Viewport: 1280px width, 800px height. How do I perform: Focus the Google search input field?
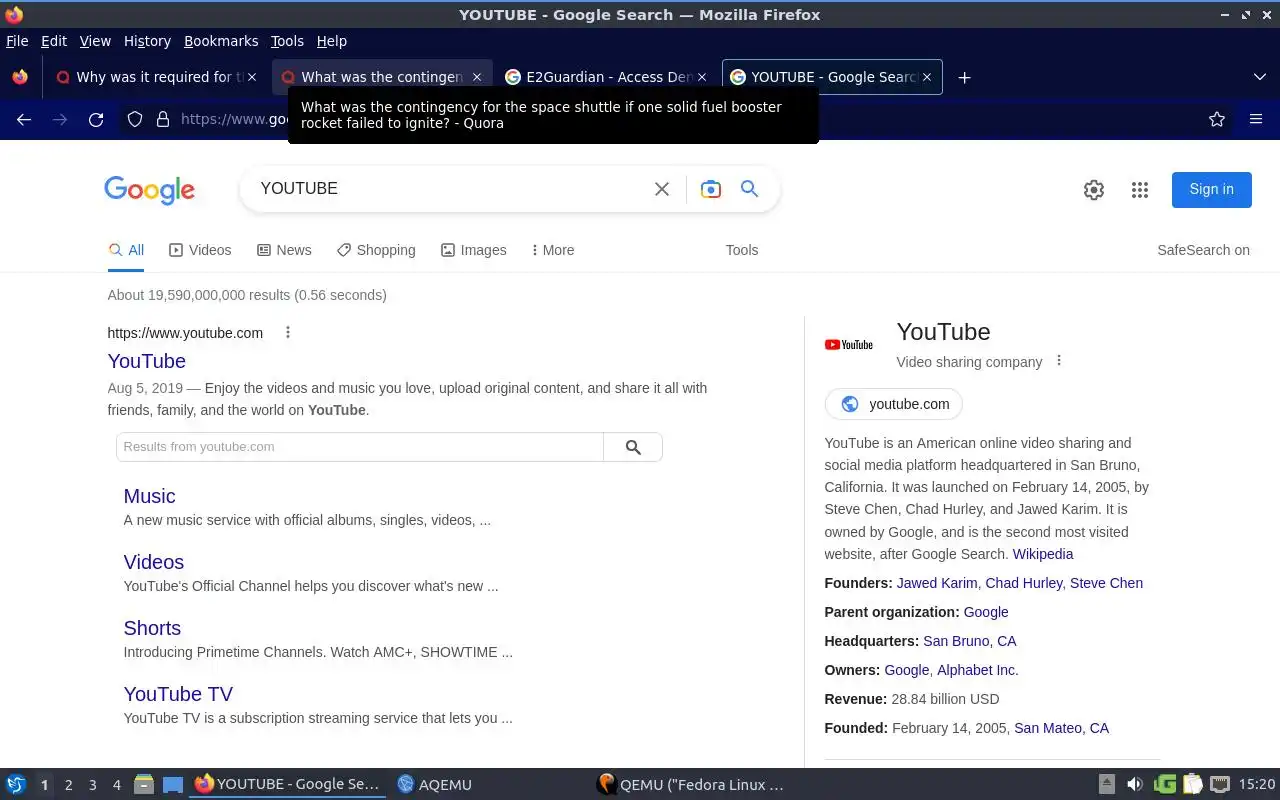[450, 188]
